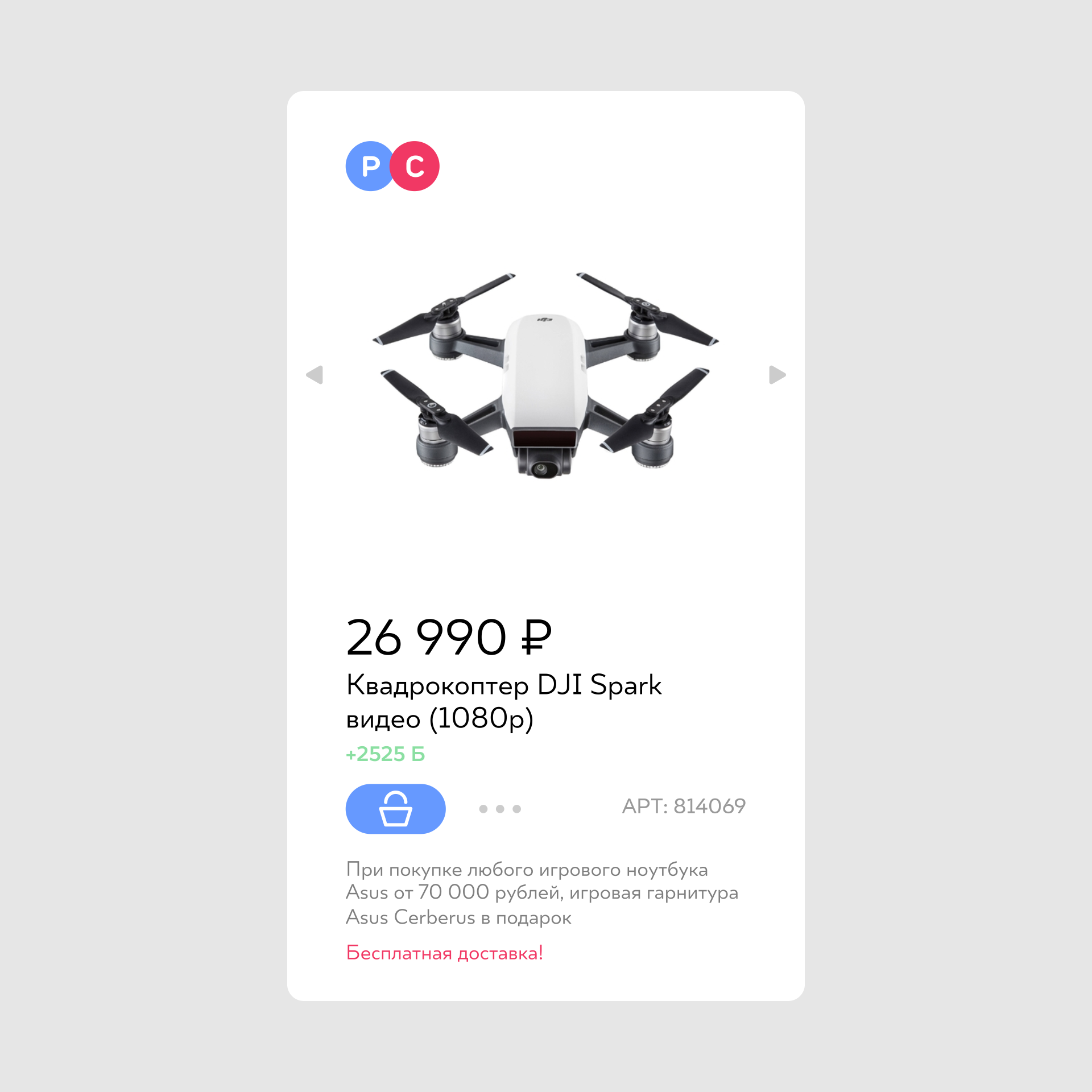Click the green +2525 Б bonus label
This screenshot has width=1092, height=1092.
(385, 754)
